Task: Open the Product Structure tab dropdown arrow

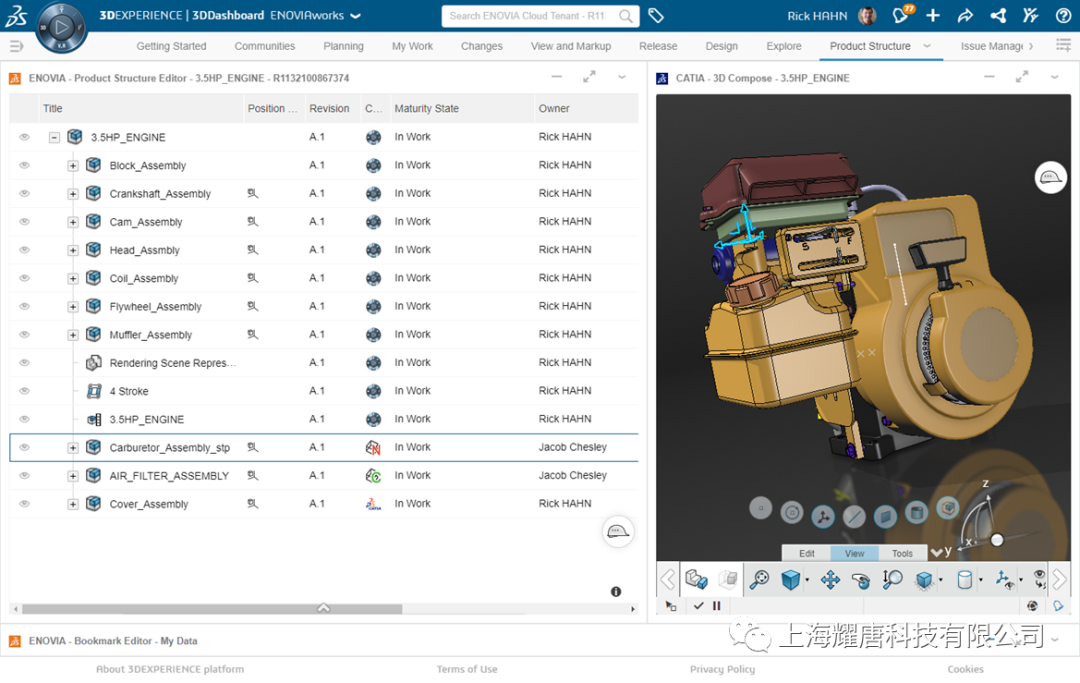Action: point(927,46)
